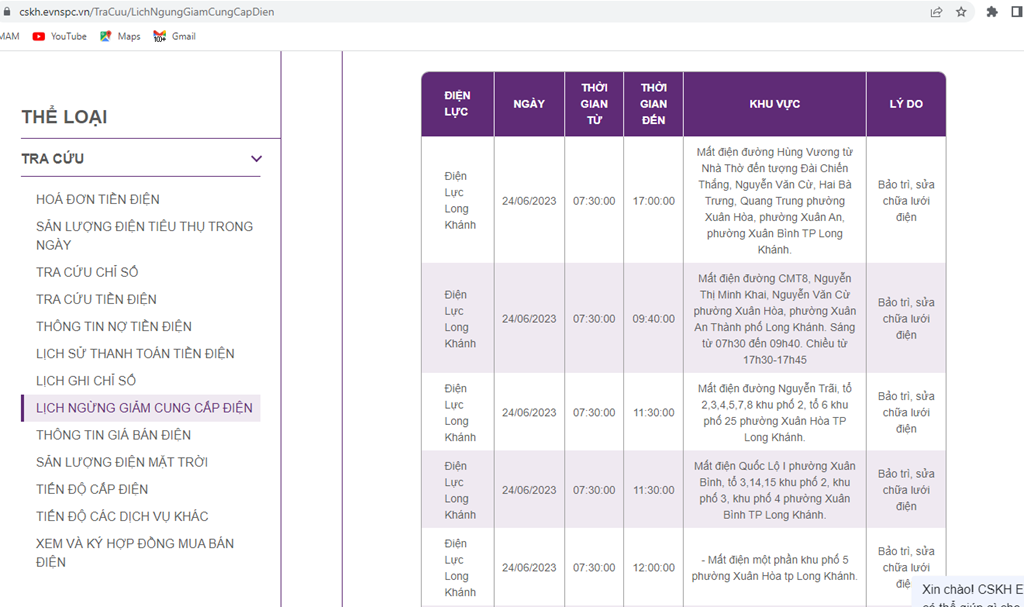Open the Gmail bookmark
The height and width of the screenshot is (607, 1024).
tap(174, 36)
